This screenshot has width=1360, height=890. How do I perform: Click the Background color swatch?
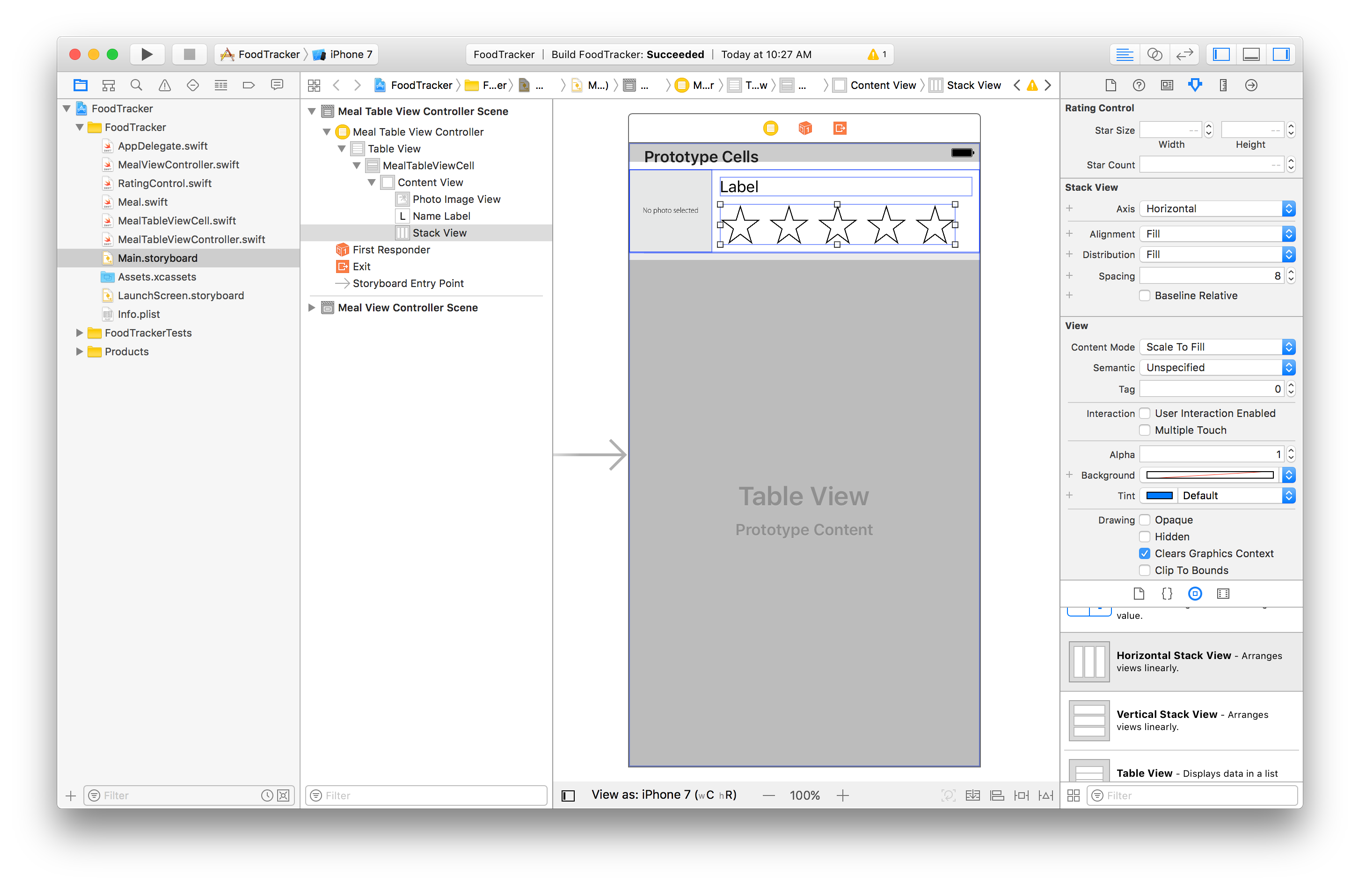(1210, 475)
